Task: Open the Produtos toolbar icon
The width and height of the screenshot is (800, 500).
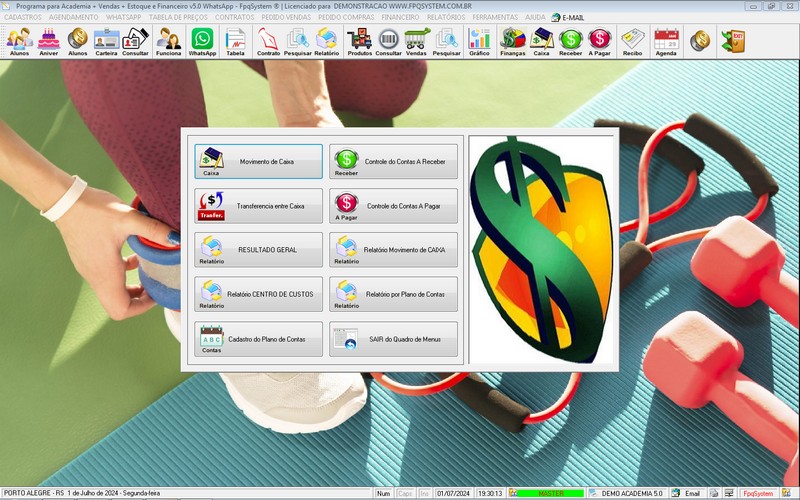Action: tap(359, 41)
